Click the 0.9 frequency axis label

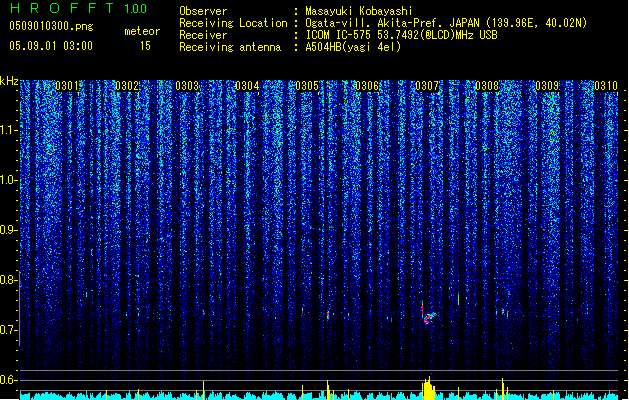coord(9,230)
